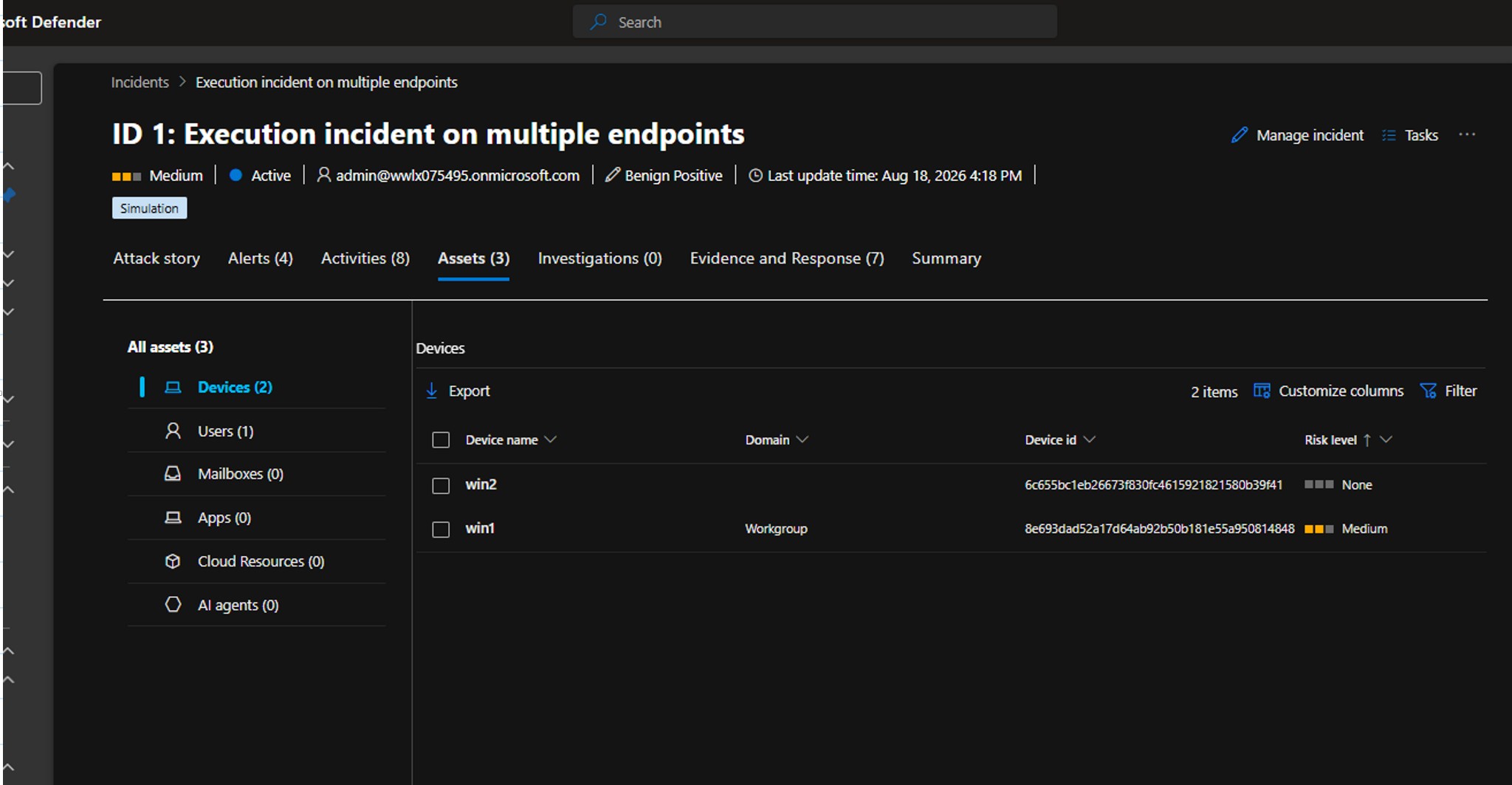Image resolution: width=1512 pixels, height=785 pixels.
Task: Click the Simulation tag
Action: click(149, 208)
